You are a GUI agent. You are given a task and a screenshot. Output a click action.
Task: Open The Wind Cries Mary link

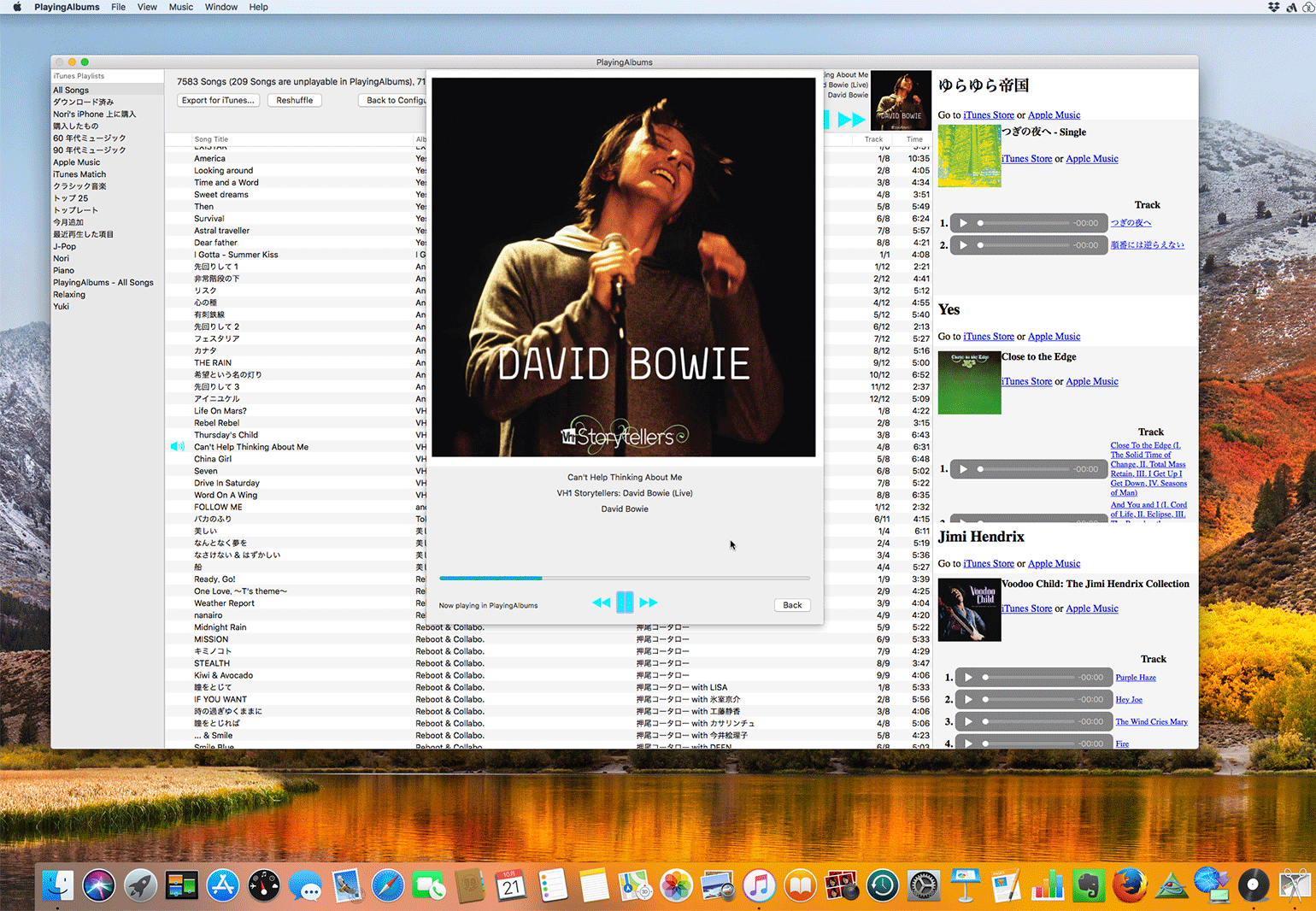(1151, 722)
